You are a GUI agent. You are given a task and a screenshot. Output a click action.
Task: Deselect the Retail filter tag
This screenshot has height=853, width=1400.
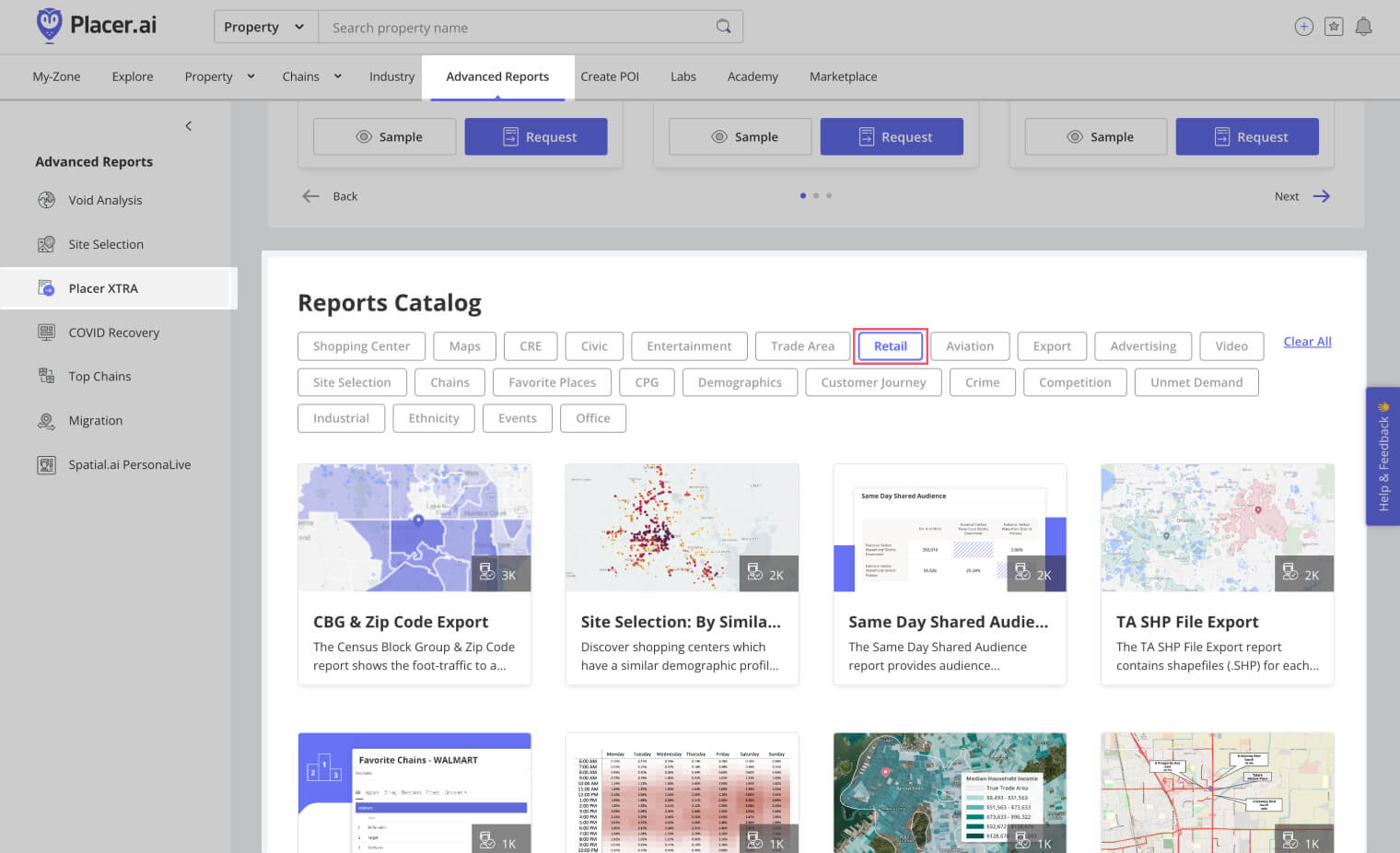click(891, 346)
